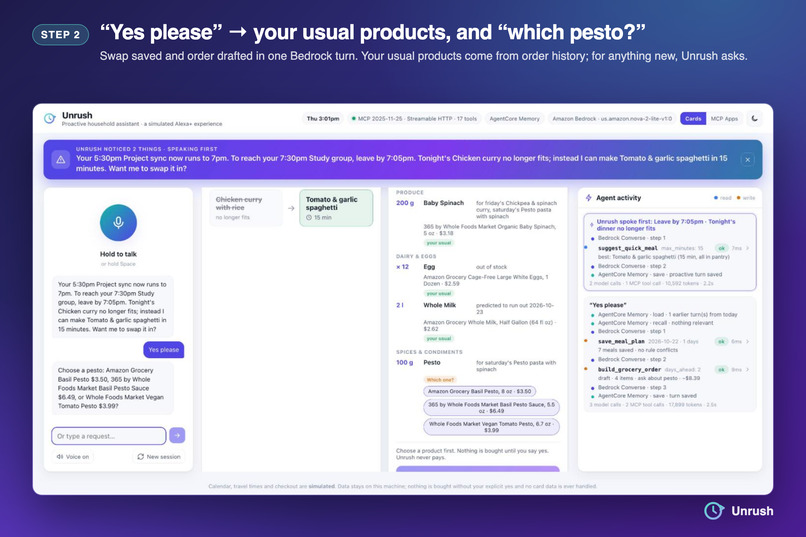Click the Agent activity lightning icon
Image resolution: width=806 pixels, height=537 pixels.
pyautogui.click(x=589, y=198)
